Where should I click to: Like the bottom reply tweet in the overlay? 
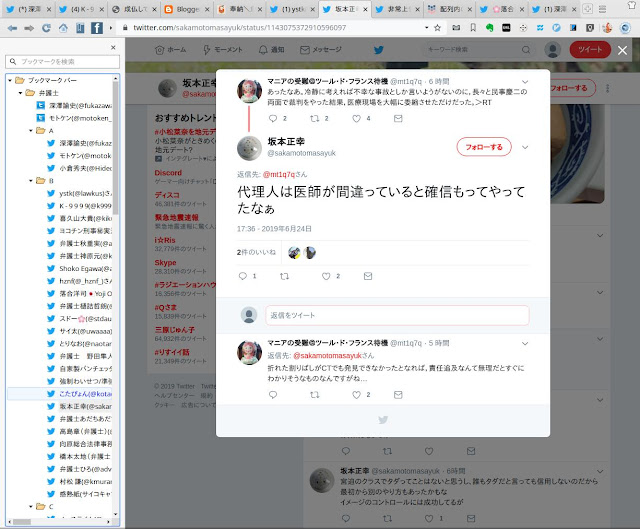(x=356, y=395)
